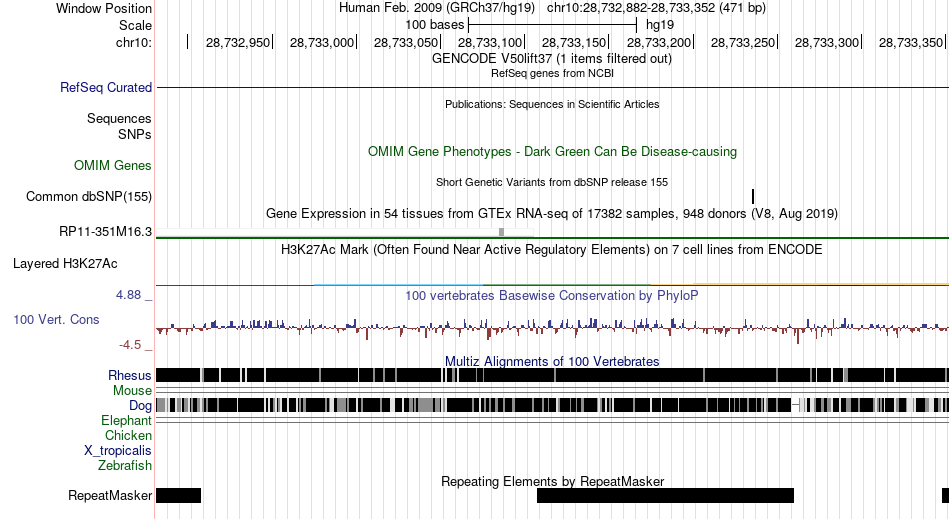The width and height of the screenshot is (950, 519).
Task: Click Multiz Alignments of 100 Vertebrates title
Action: (x=552, y=362)
